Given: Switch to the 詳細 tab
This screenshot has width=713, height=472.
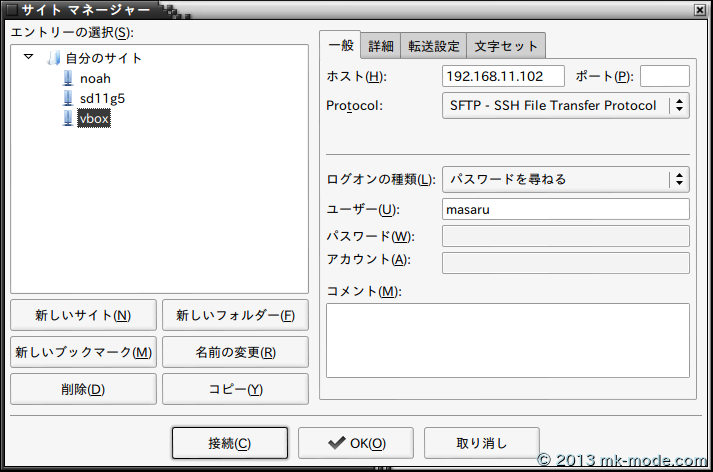Looking at the screenshot, I should (x=381, y=46).
